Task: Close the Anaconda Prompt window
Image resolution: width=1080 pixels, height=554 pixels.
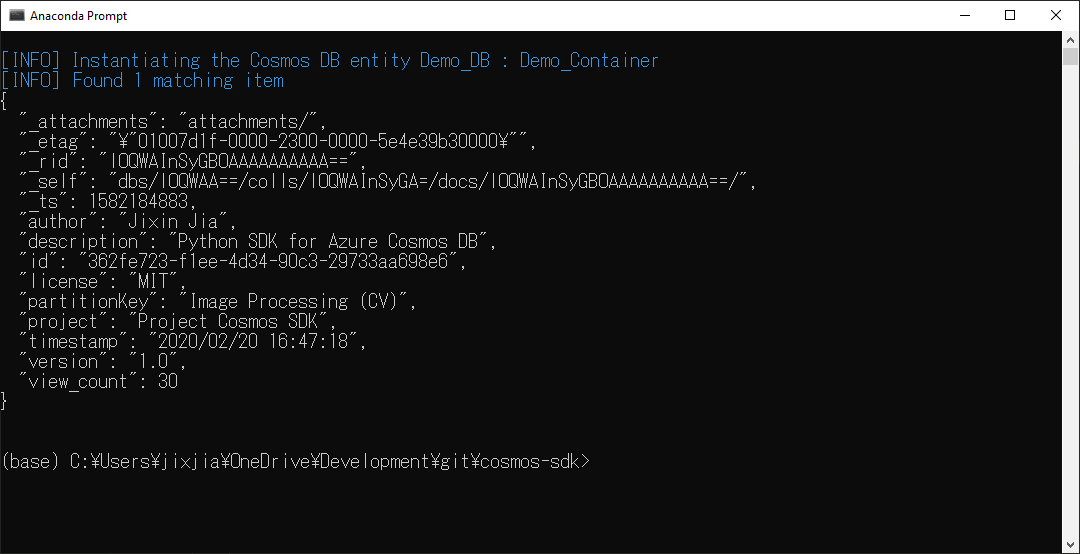Action: [1056, 16]
